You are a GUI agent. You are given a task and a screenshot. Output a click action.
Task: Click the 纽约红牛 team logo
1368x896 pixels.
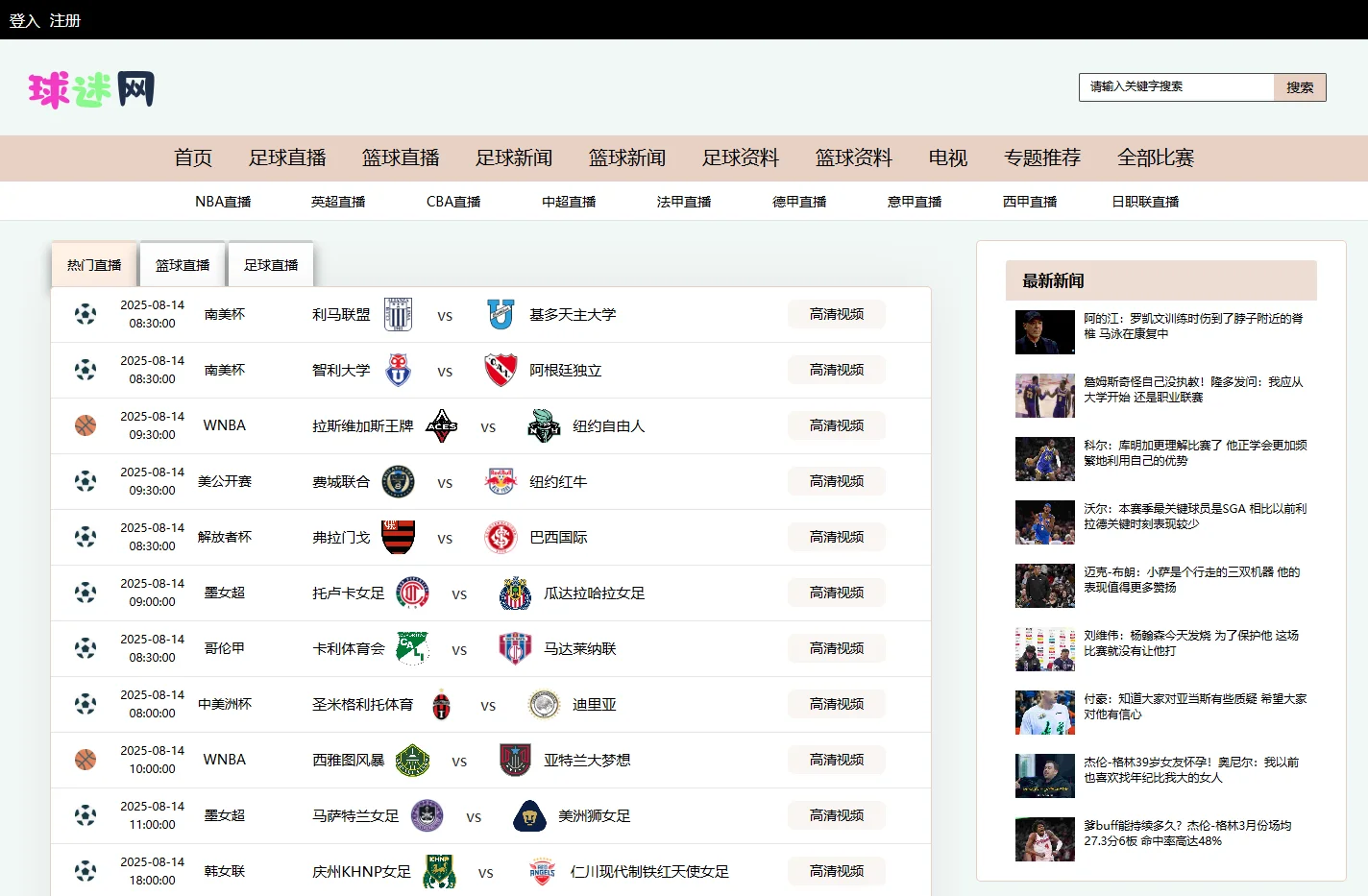pos(501,481)
